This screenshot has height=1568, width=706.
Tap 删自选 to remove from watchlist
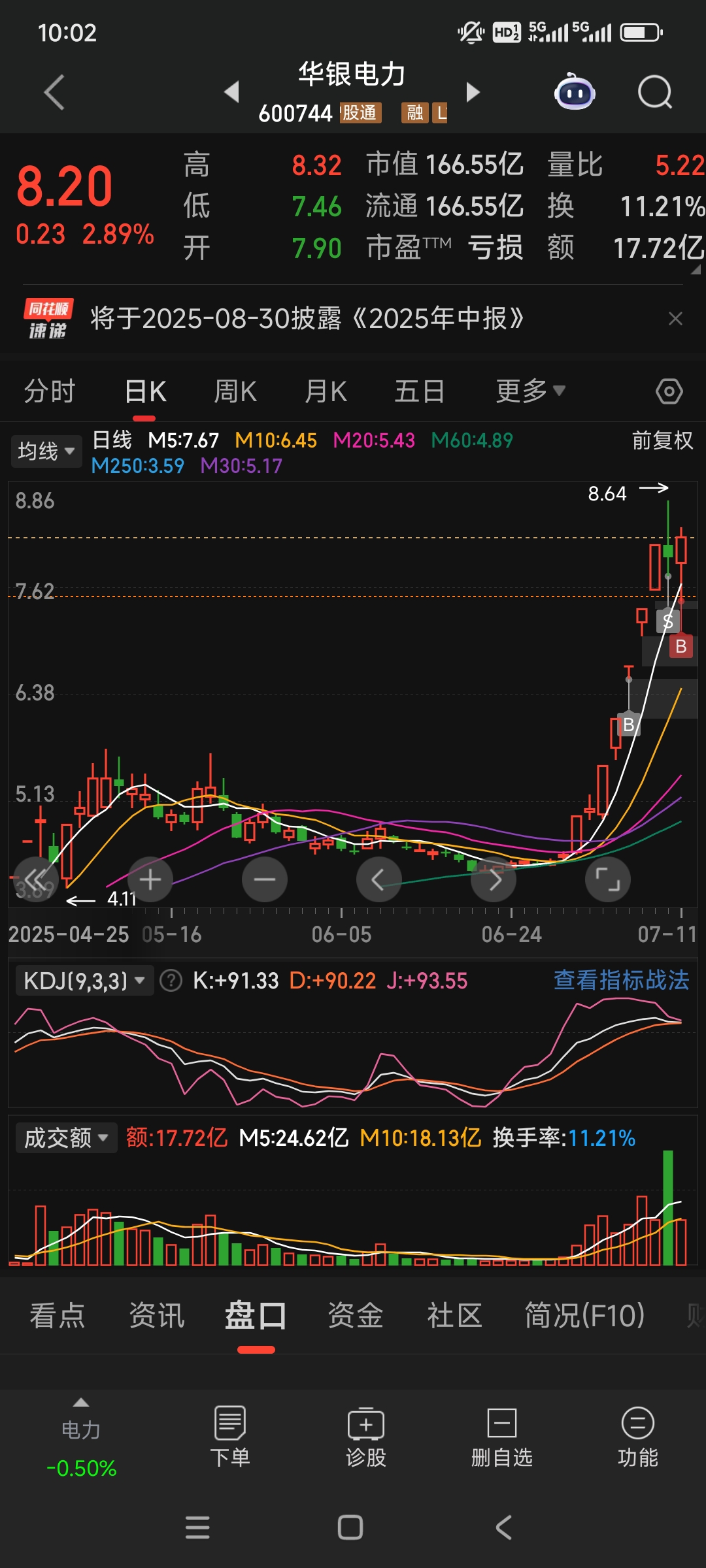tap(502, 1436)
